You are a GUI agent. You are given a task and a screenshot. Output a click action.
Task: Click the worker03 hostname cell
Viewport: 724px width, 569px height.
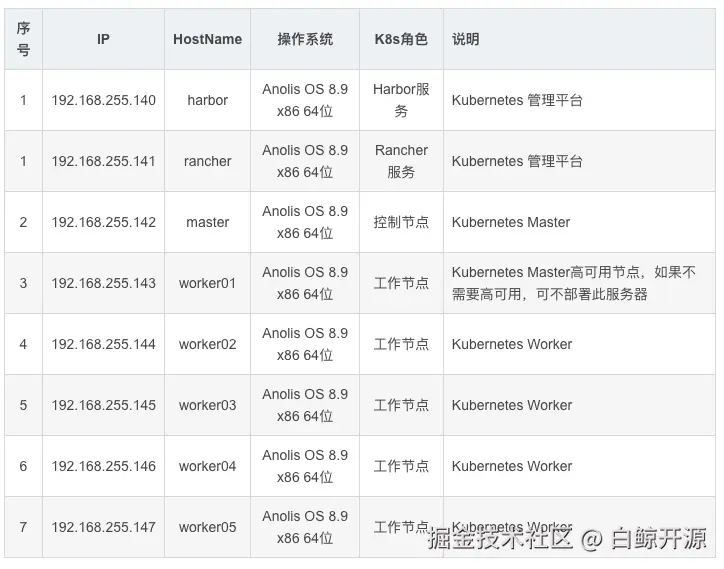pyautogui.click(x=207, y=405)
